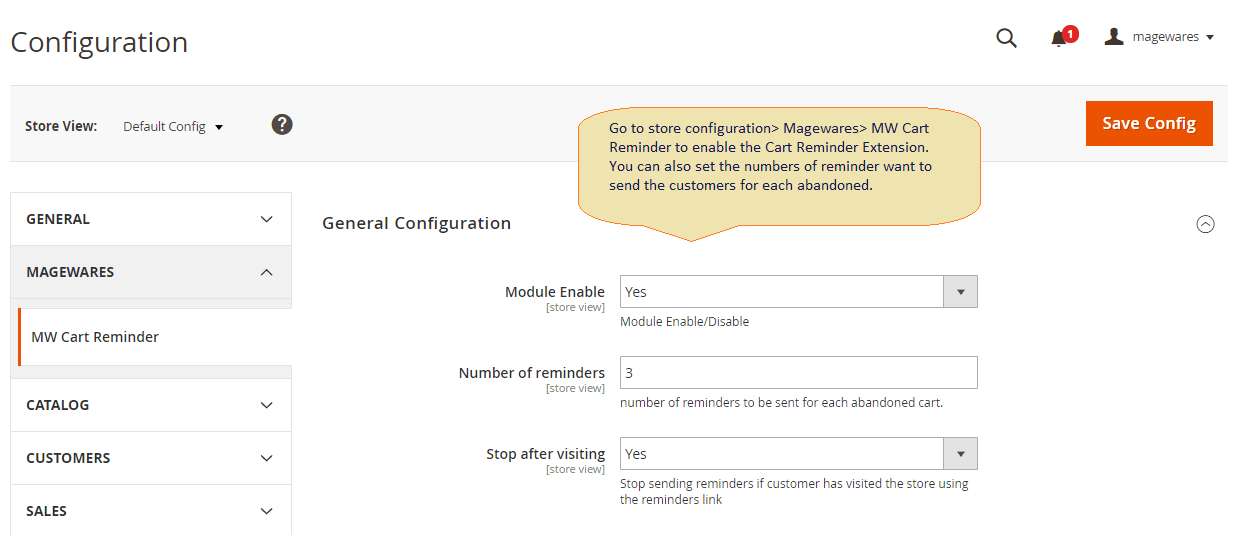
Task: Open the Module Enable dropdown
Action: point(798,292)
